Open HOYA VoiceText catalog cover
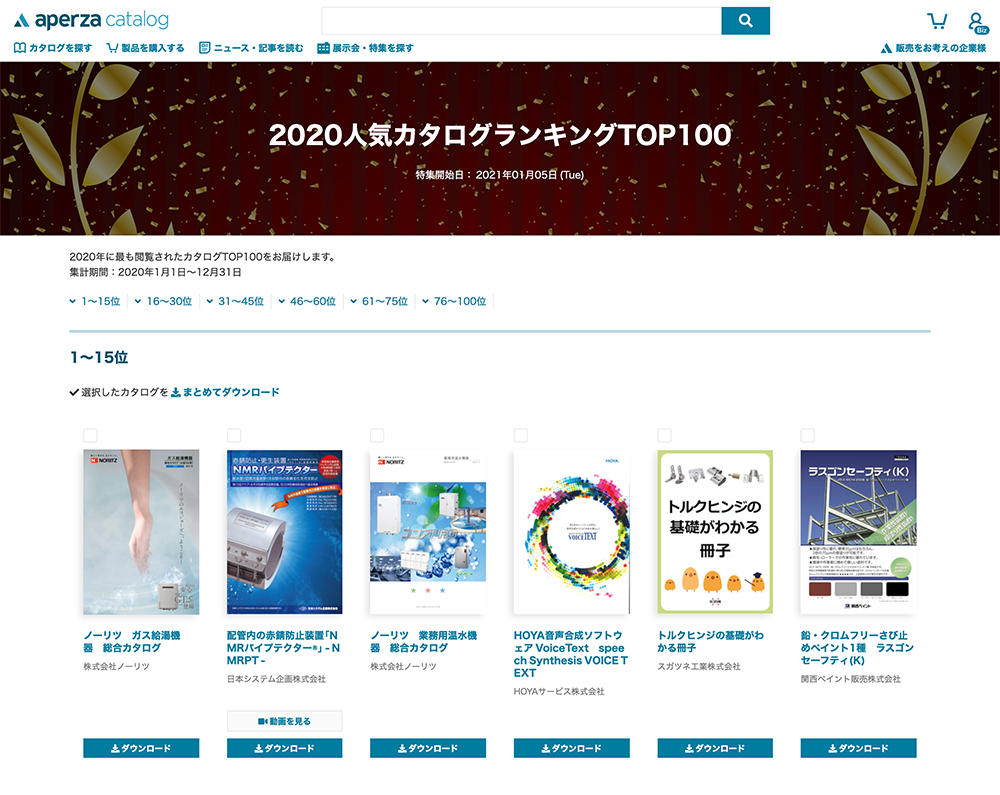 point(571,532)
